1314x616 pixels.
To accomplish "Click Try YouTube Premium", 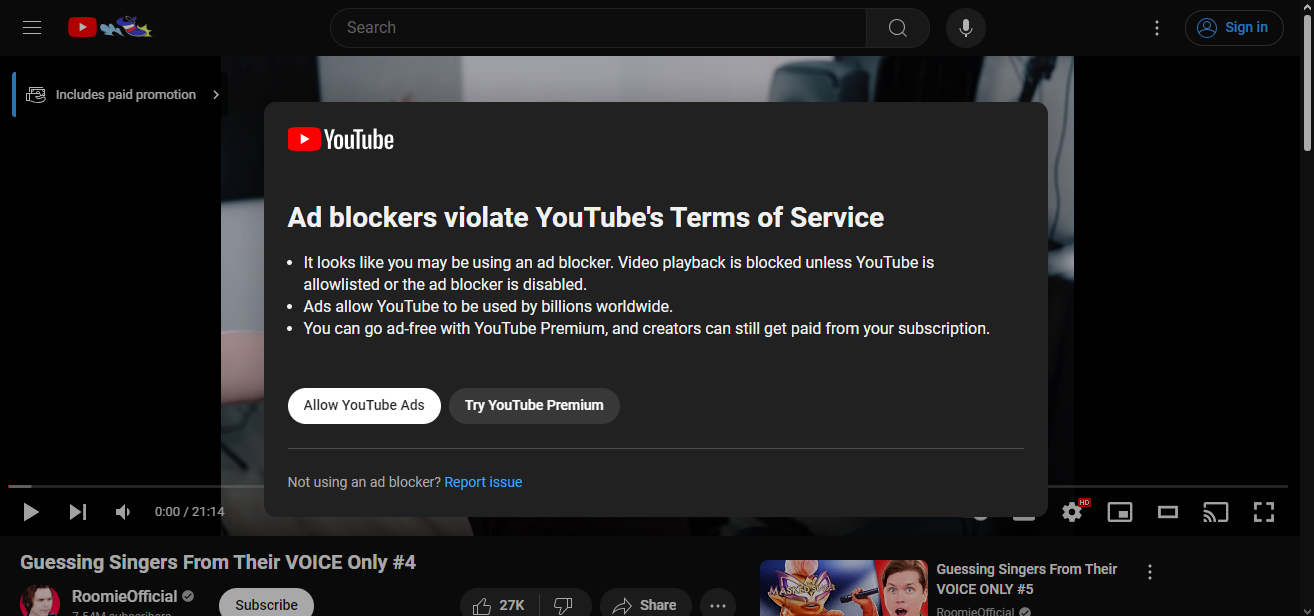I will [x=534, y=406].
